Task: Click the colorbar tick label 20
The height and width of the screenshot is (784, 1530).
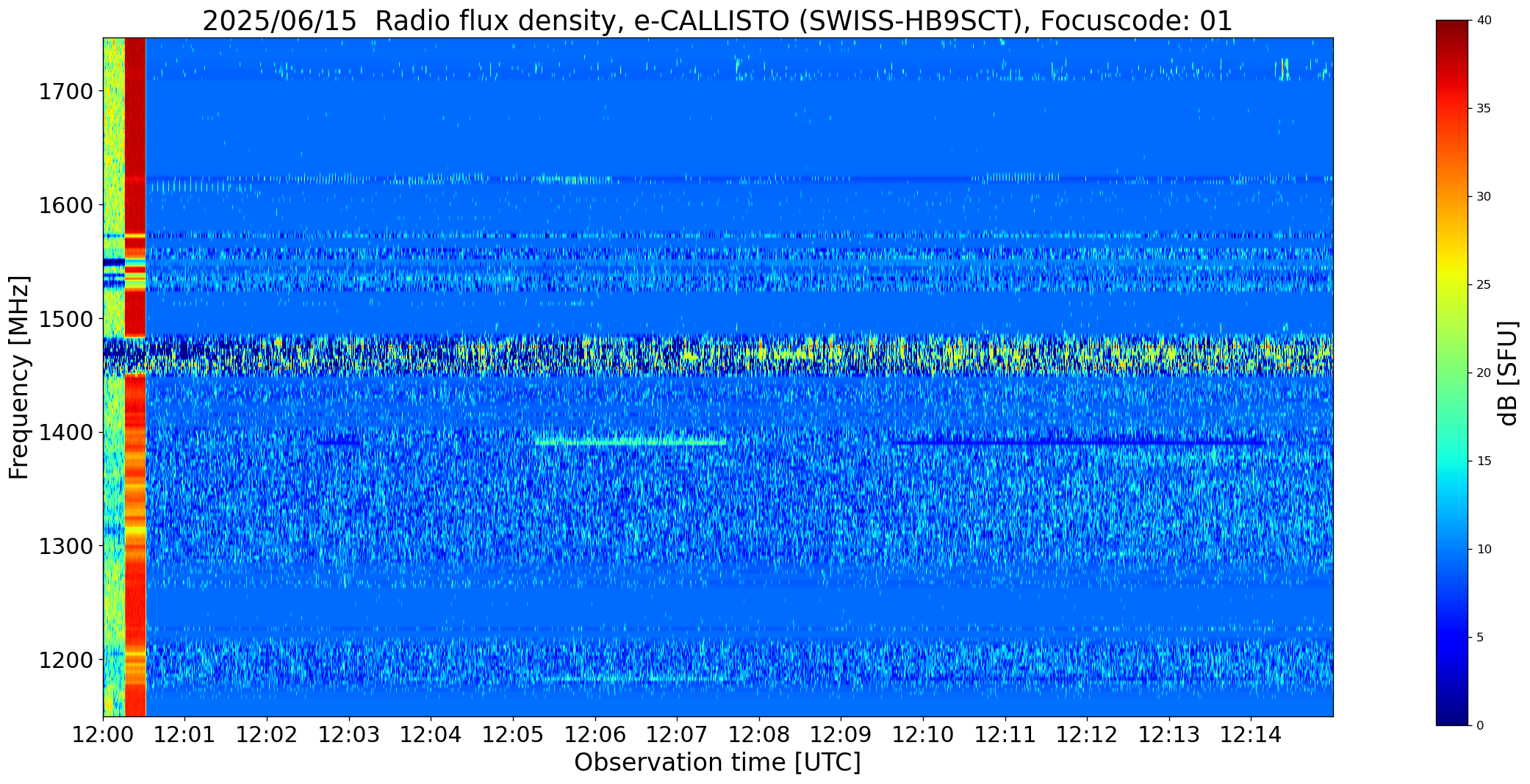Action: (x=1484, y=373)
